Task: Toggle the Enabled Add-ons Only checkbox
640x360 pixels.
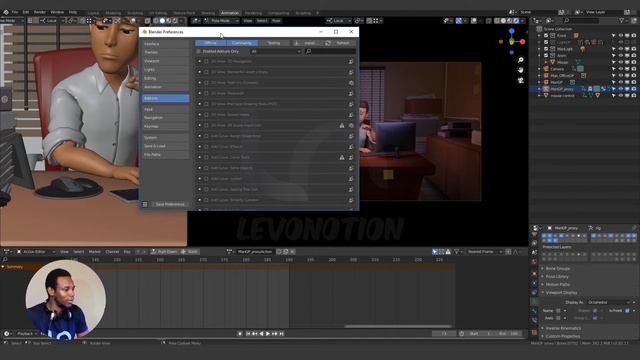Action: [x=198, y=51]
